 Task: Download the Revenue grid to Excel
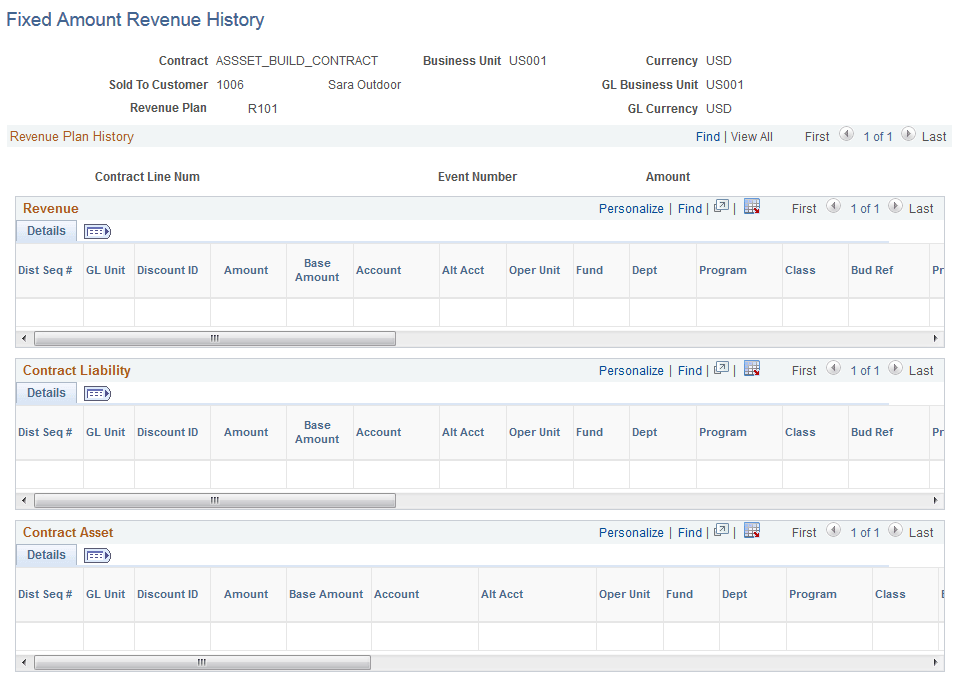click(752, 208)
